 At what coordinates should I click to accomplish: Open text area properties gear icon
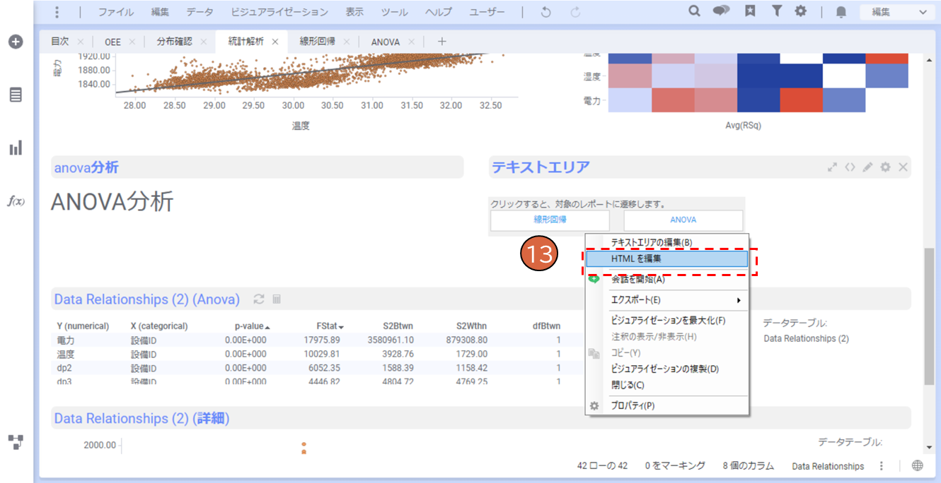coord(885,167)
